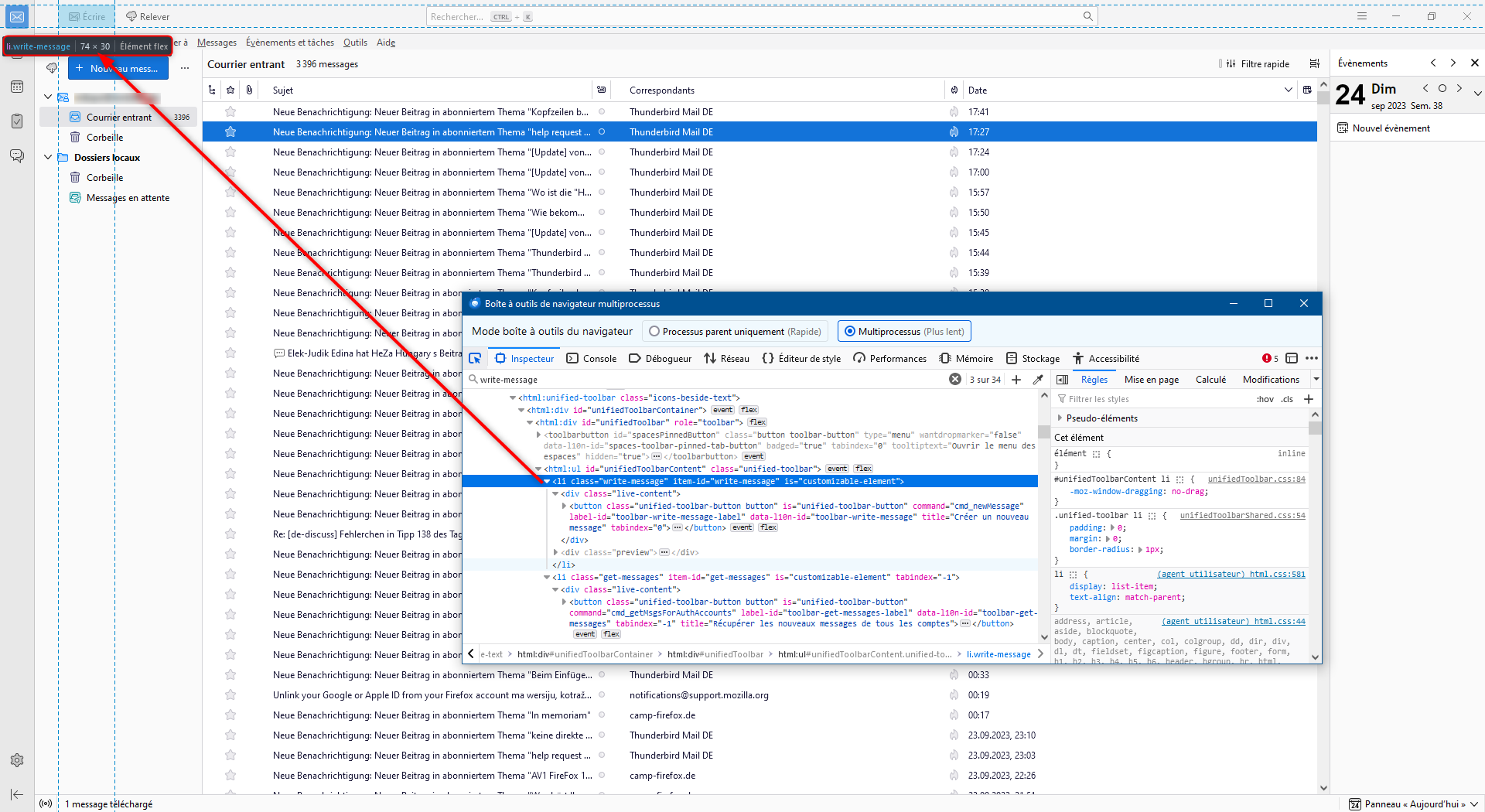Unstar the selected message at 17:27
This screenshot has width=1485, height=812.
click(x=230, y=131)
